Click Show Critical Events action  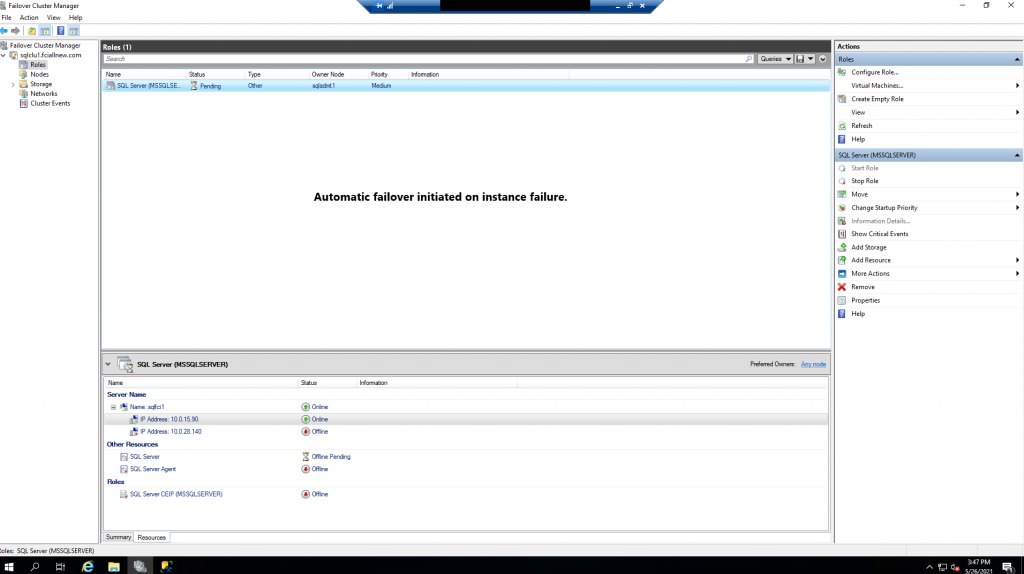(880, 234)
